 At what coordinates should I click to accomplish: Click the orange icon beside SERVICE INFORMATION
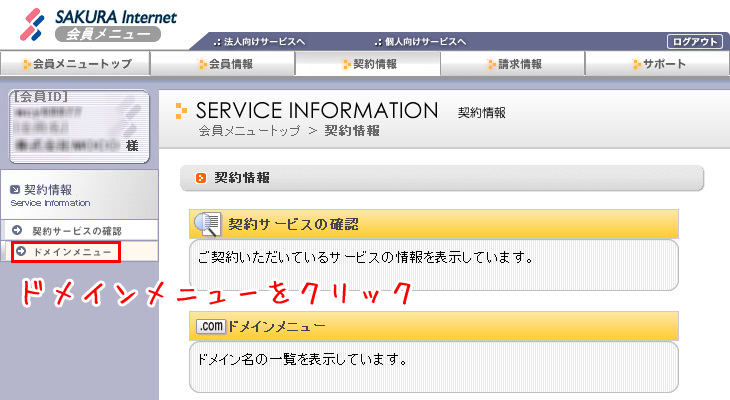pyautogui.click(x=181, y=110)
